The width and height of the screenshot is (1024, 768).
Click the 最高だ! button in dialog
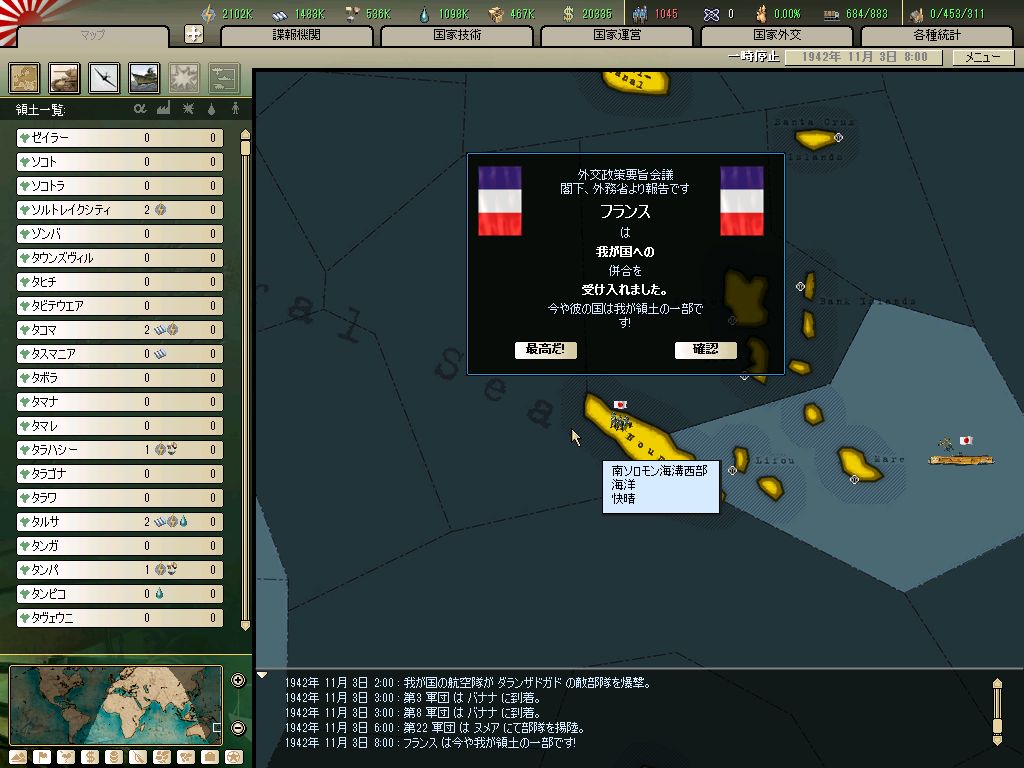545,349
